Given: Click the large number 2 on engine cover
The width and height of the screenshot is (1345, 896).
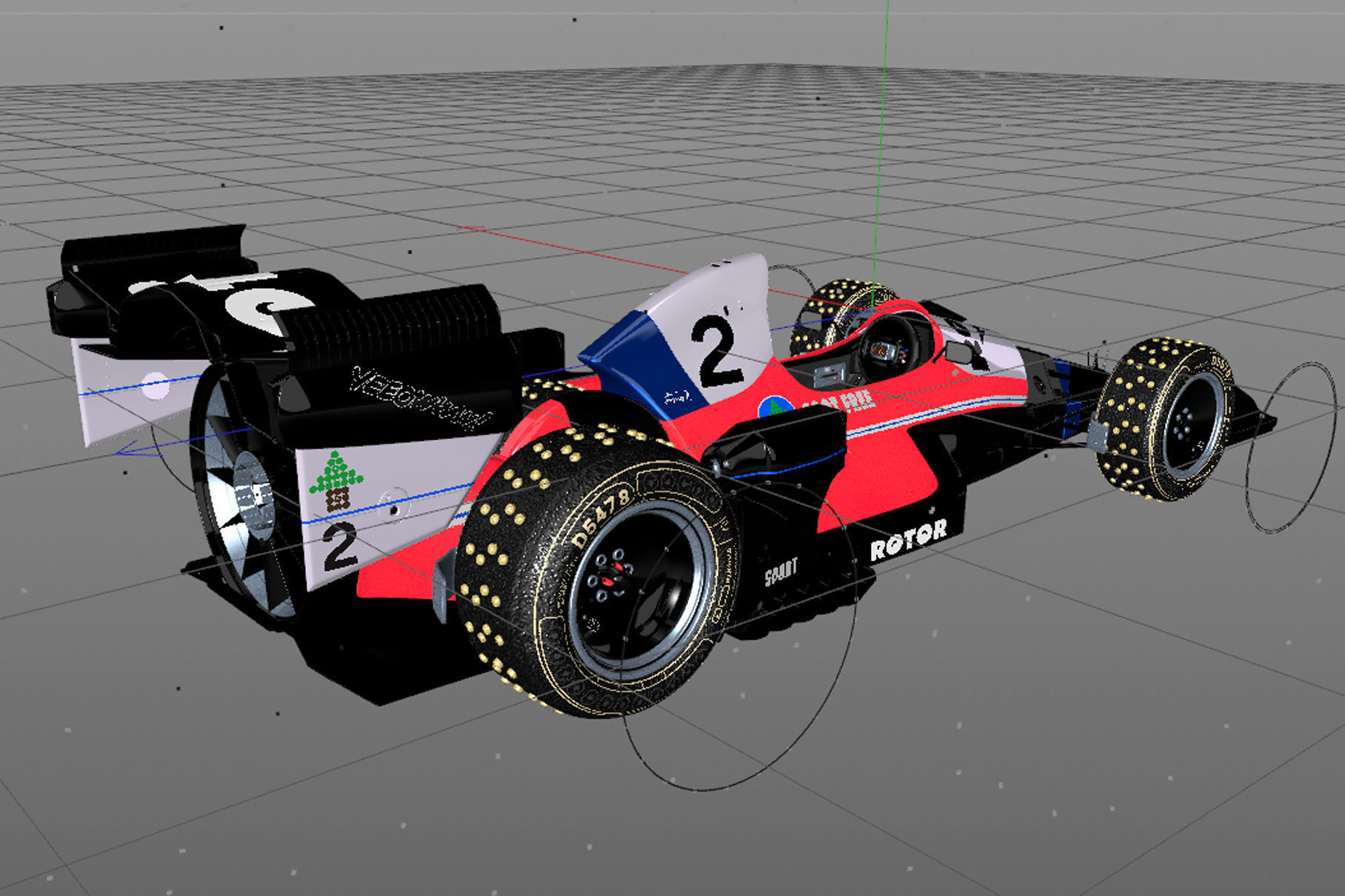Looking at the screenshot, I should point(715,350).
